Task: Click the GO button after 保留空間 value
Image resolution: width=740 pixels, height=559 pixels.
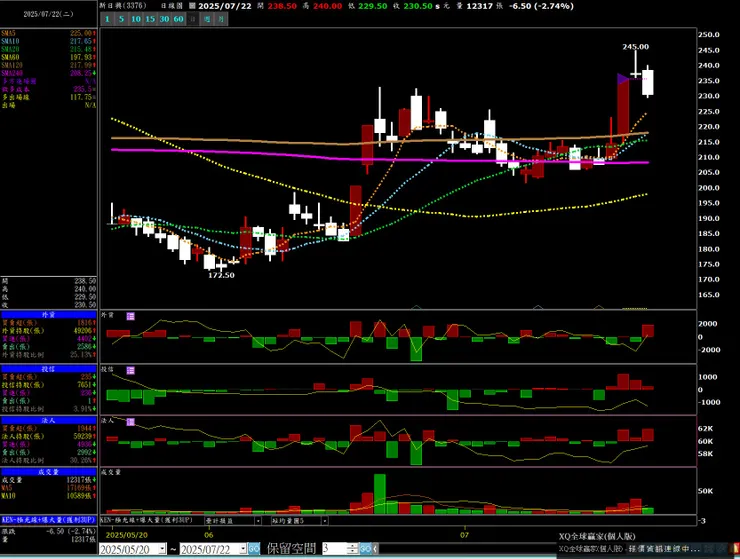Action: pyautogui.click(x=365, y=549)
